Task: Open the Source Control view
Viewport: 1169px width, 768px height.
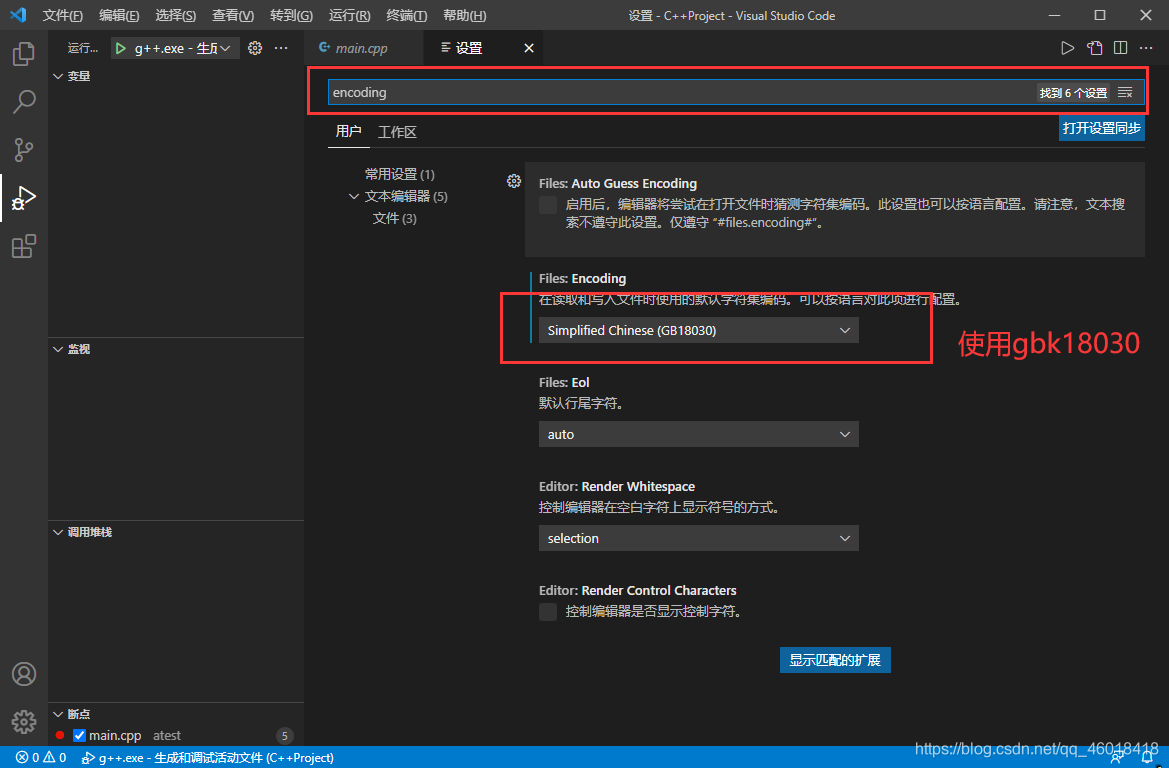Action: click(24, 150)
